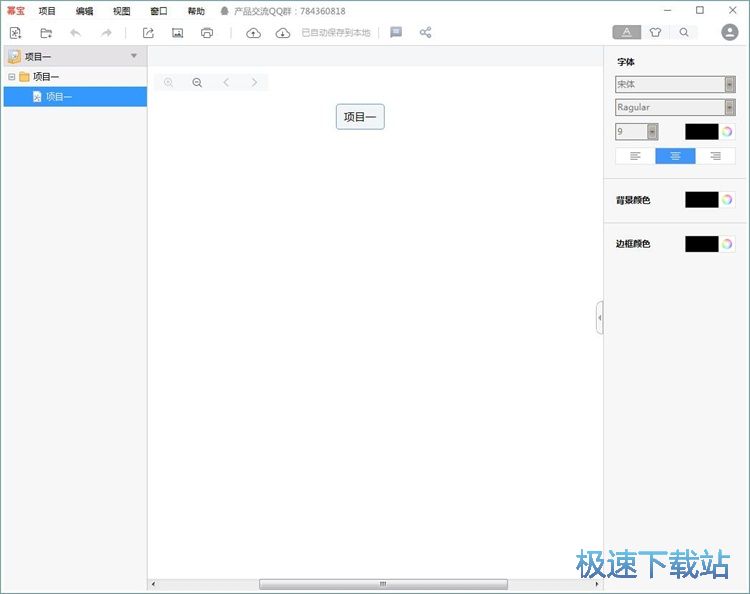Collapse the right side panel handle
This screenshot has height=594, width=750.
(599, 318)
